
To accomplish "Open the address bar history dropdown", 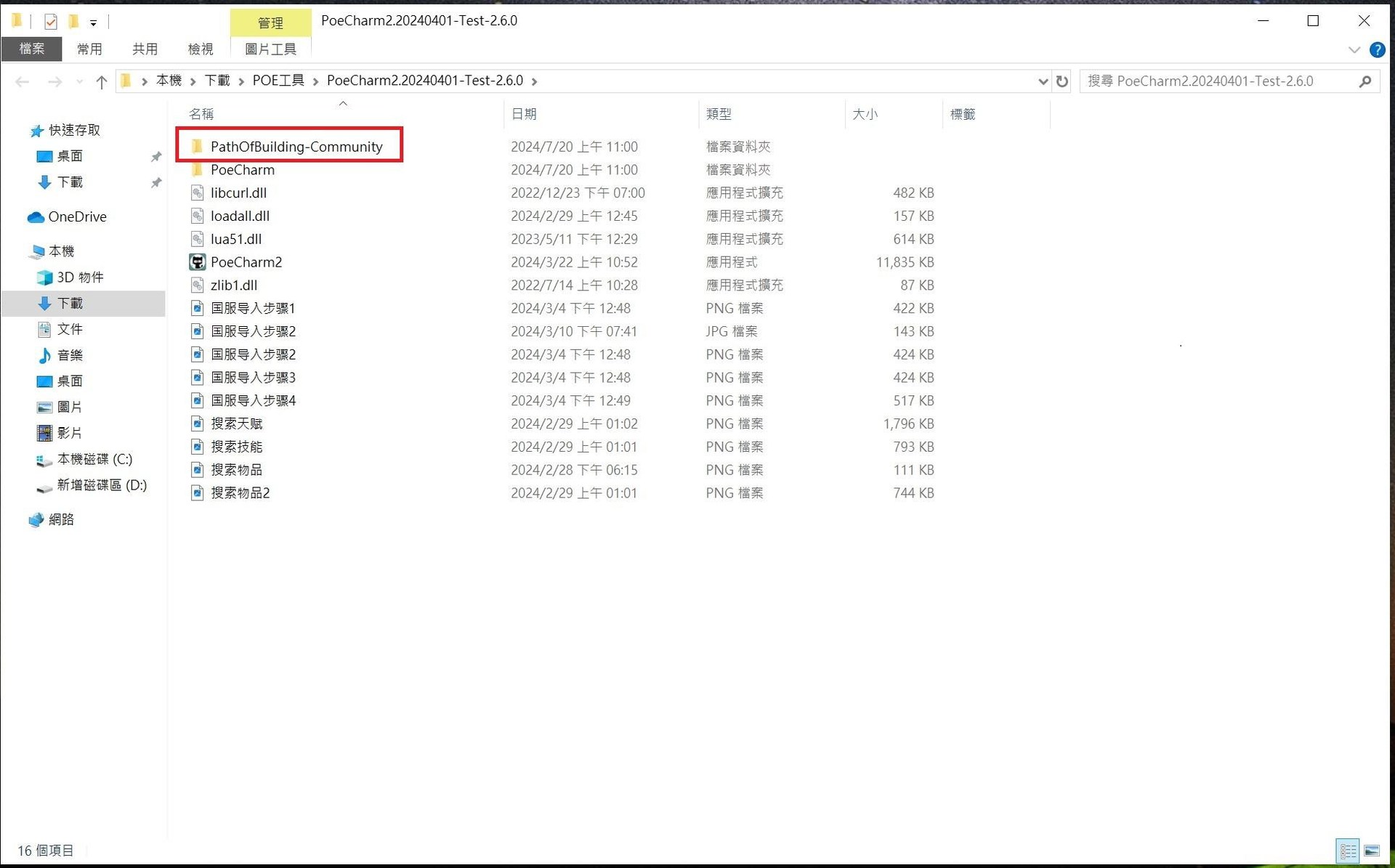I will point(1043,81).
